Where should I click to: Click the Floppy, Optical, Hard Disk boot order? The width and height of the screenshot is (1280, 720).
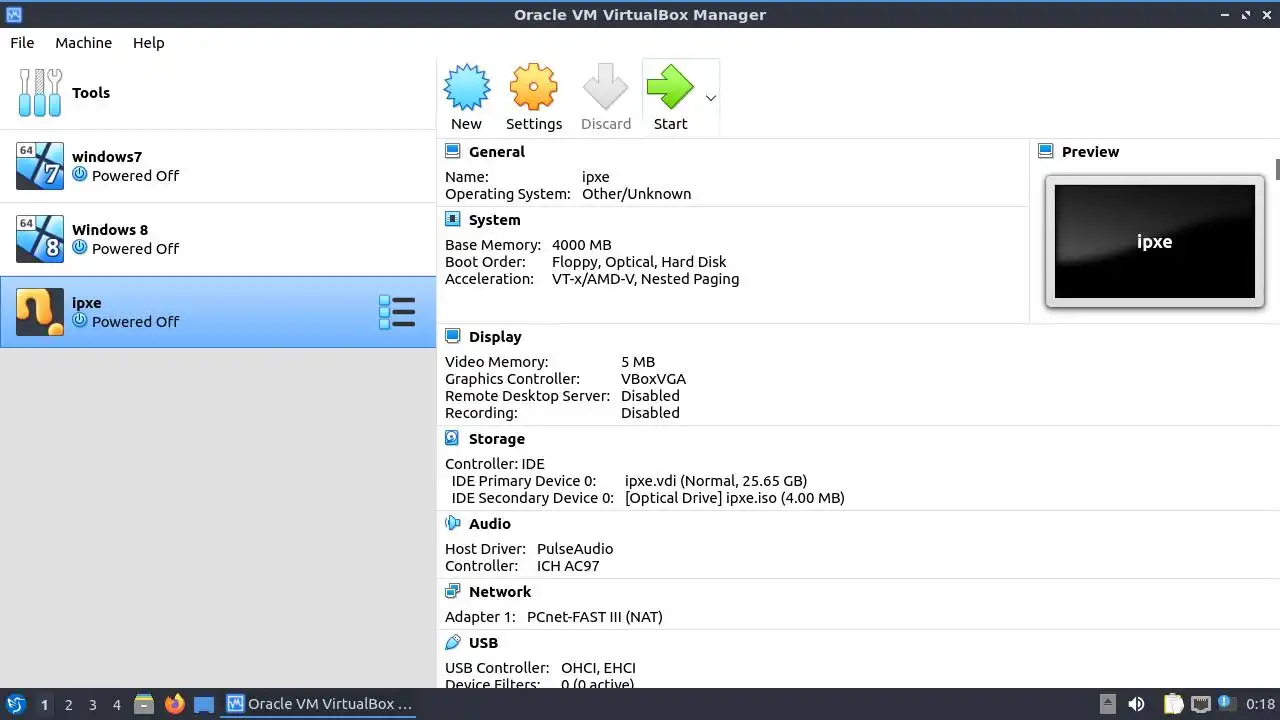(639, 262)
